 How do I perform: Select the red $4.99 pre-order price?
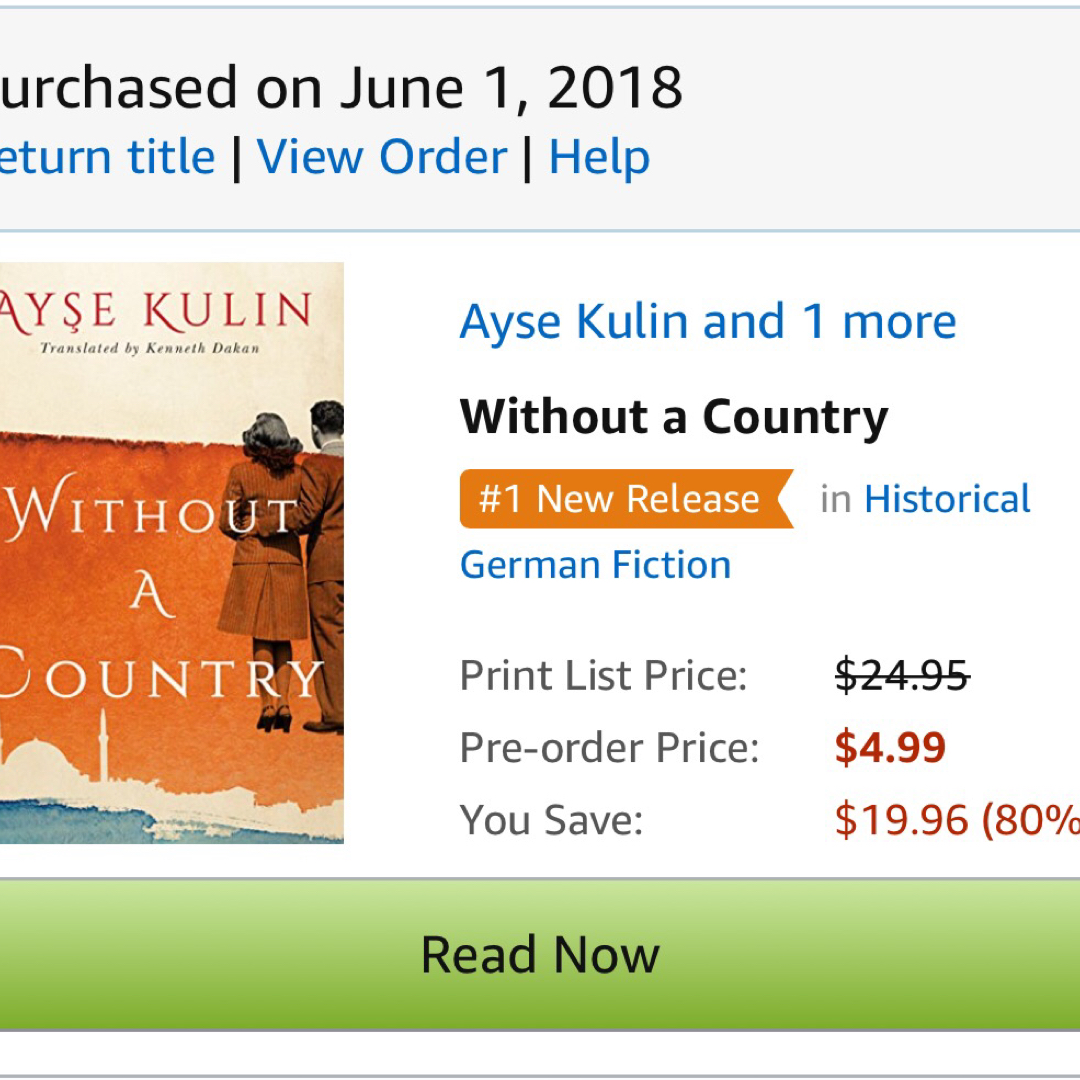890,748
